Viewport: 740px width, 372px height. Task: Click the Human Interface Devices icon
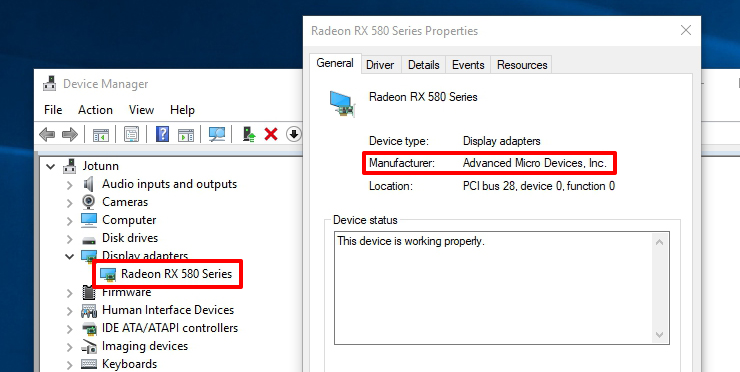(89, 310)
